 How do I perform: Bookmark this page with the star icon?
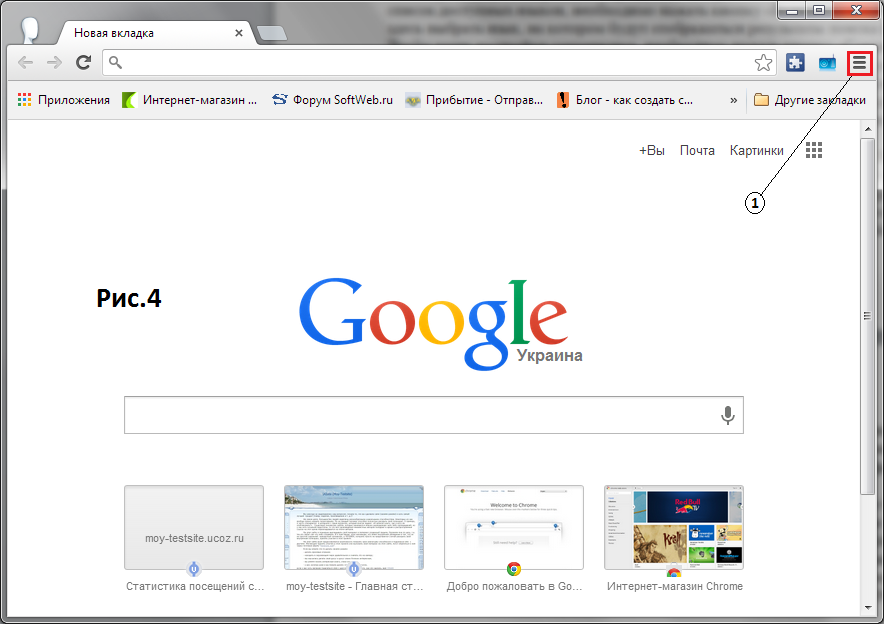point(763,63)
